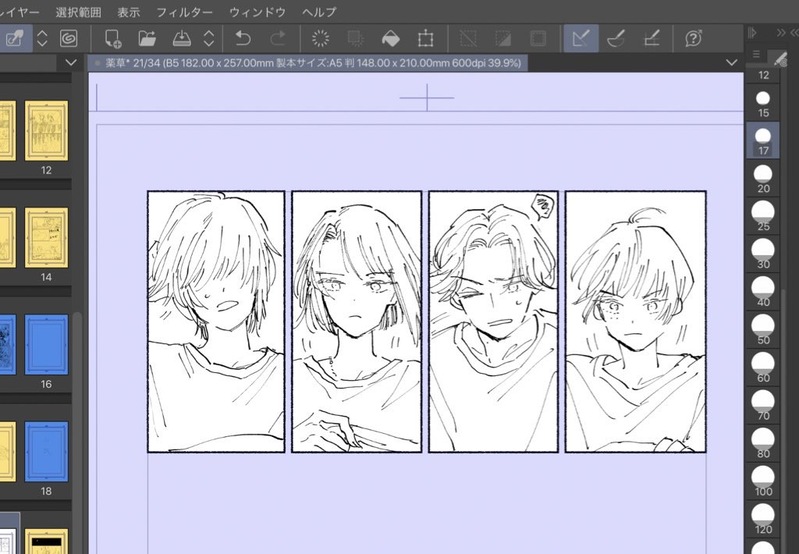
Task: Select the brush tool icon at palette top
Action: click(780, 58)
